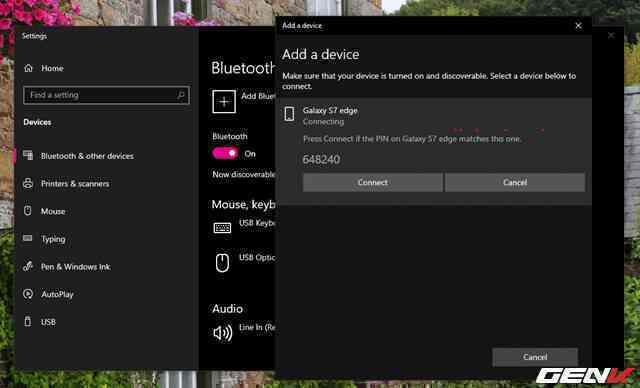This screenshot has width=640, height=388.
Task: Click the Home icon in Settings sidebar
Action: point(28,68)
